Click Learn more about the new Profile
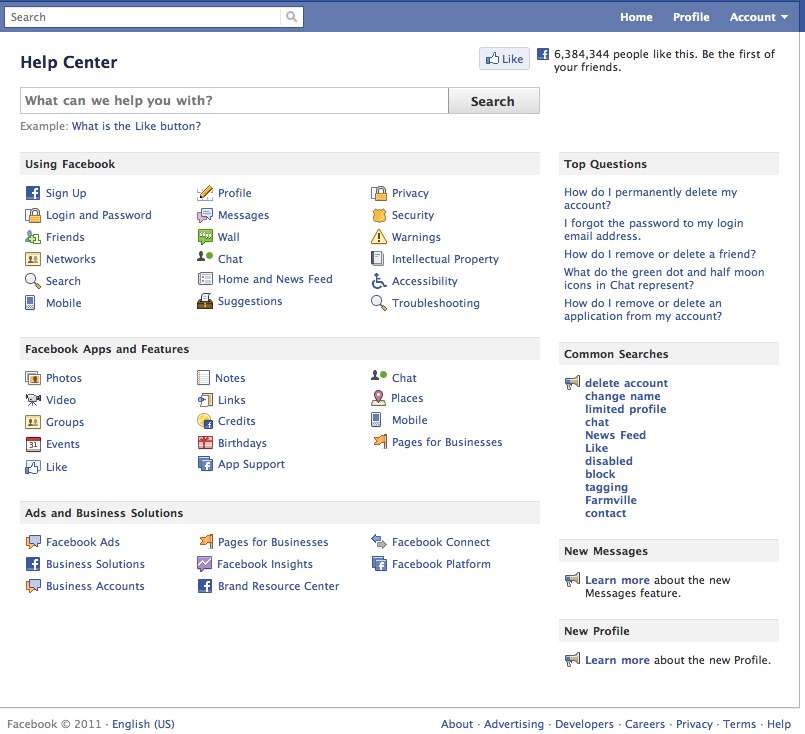The width and height of the screenshot is (805, 734). pyautogui.click(x=617, y=660)
